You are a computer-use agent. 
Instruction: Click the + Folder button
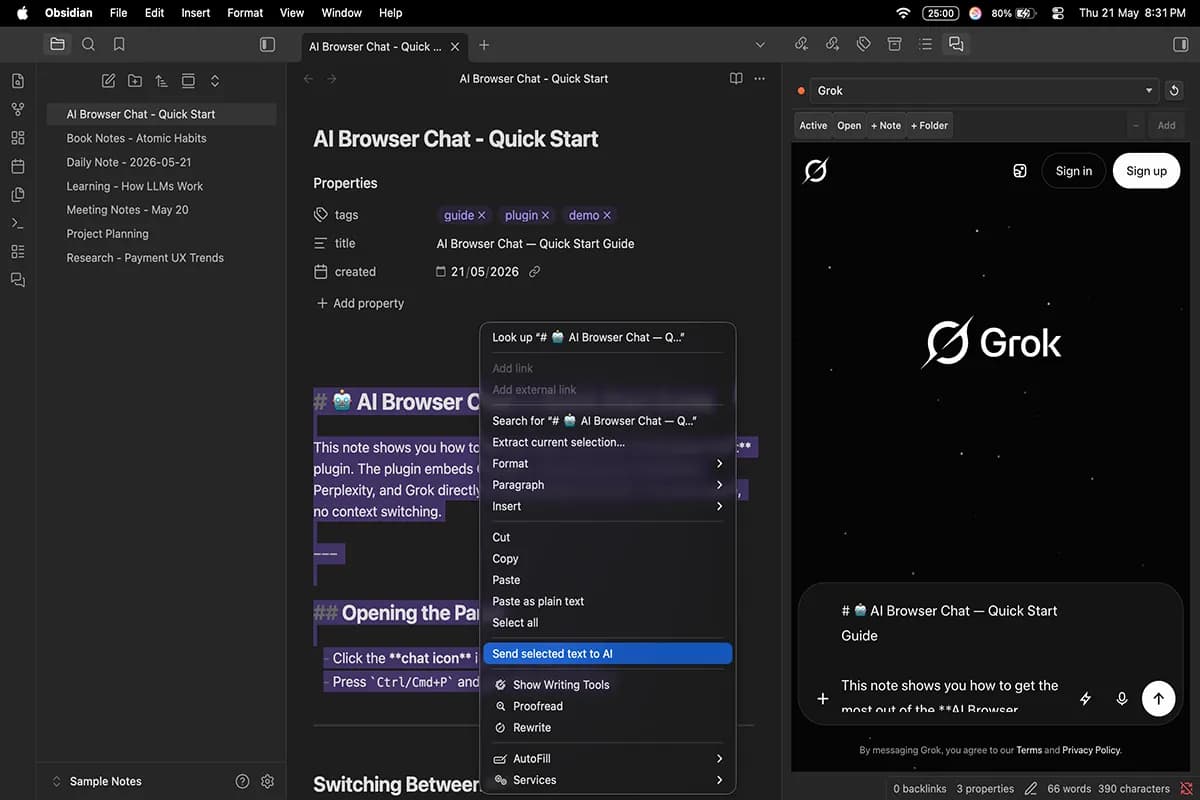(929, 125)
